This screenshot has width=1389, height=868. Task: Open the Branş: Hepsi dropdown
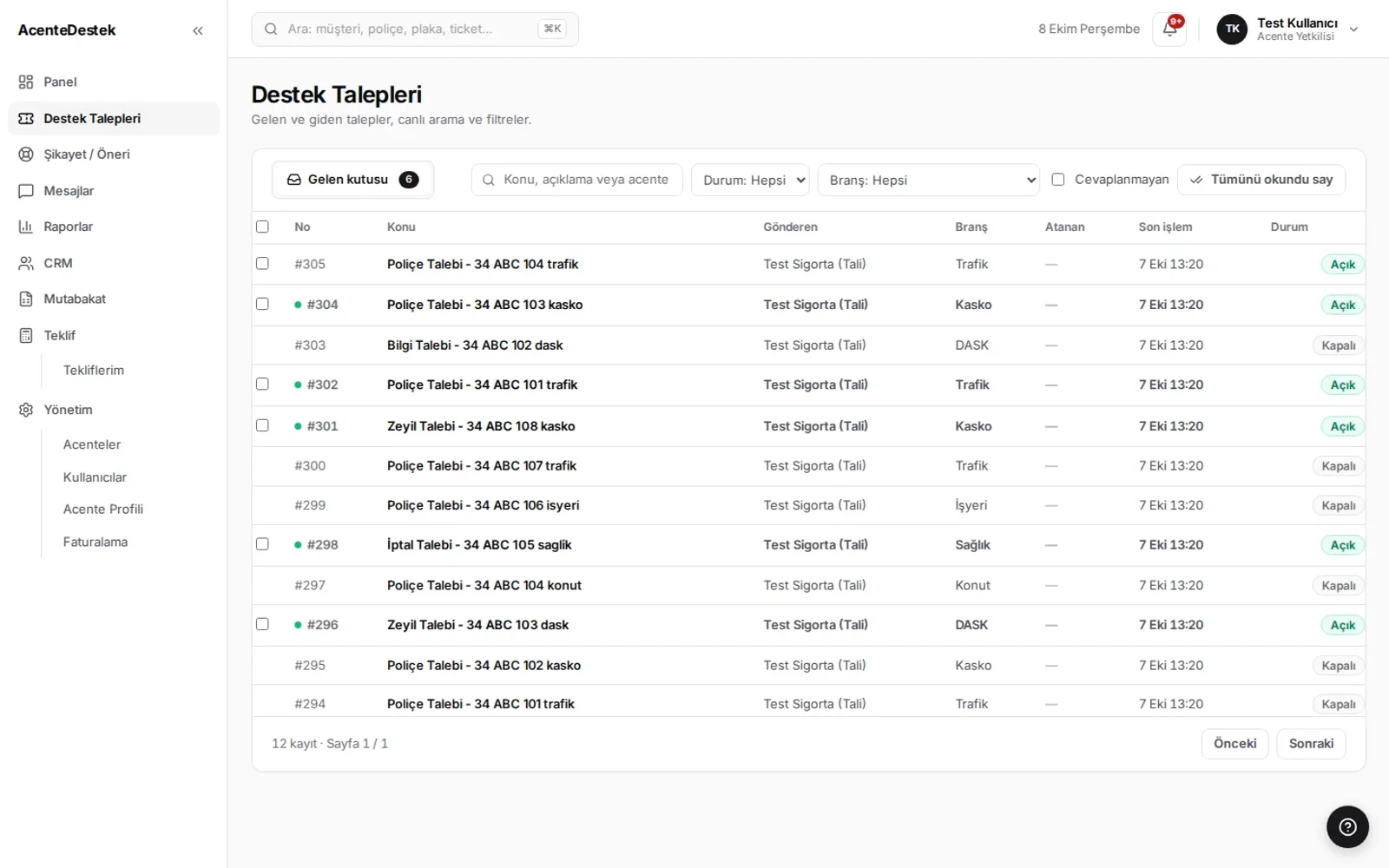(928, 180)
